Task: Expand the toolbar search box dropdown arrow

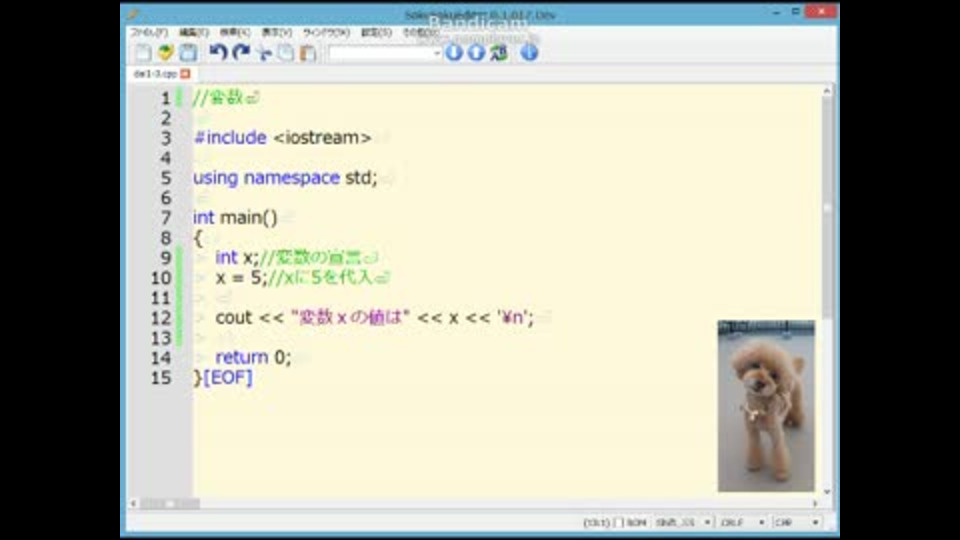Action: (437, 53)
